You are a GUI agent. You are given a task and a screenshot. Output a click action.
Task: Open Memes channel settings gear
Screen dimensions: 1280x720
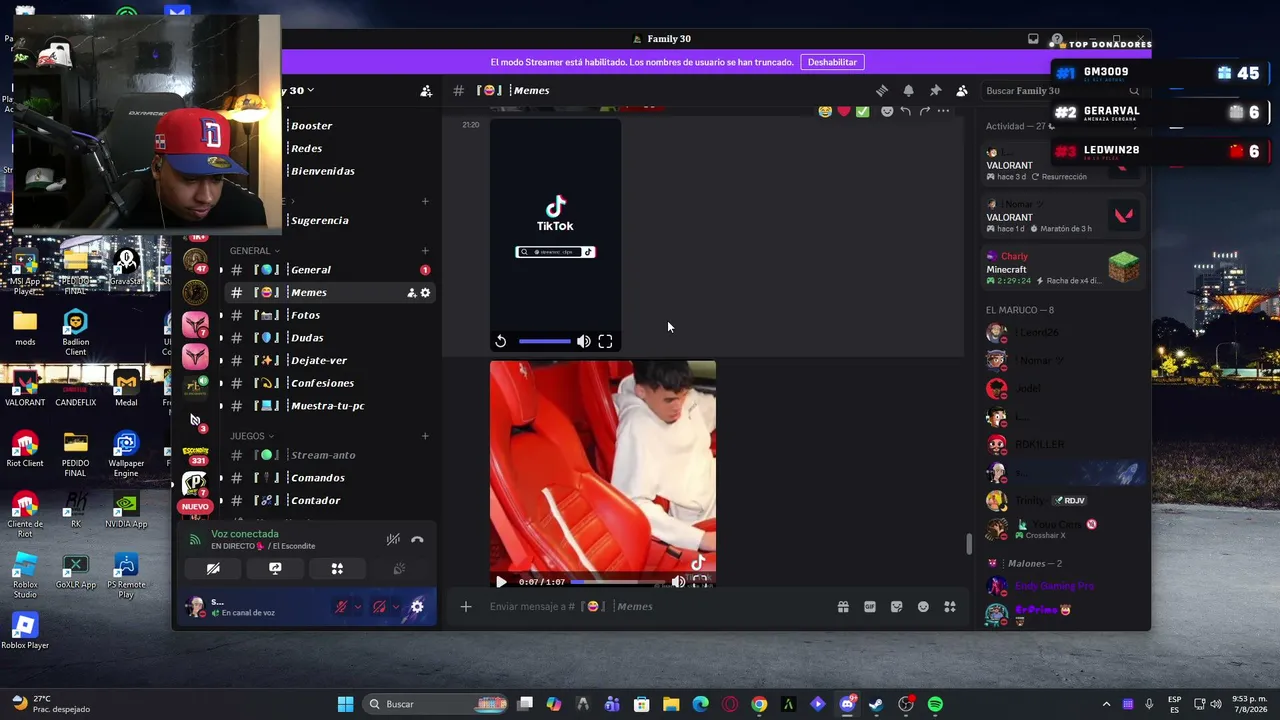pyautogui.click(x=425, y=293)
